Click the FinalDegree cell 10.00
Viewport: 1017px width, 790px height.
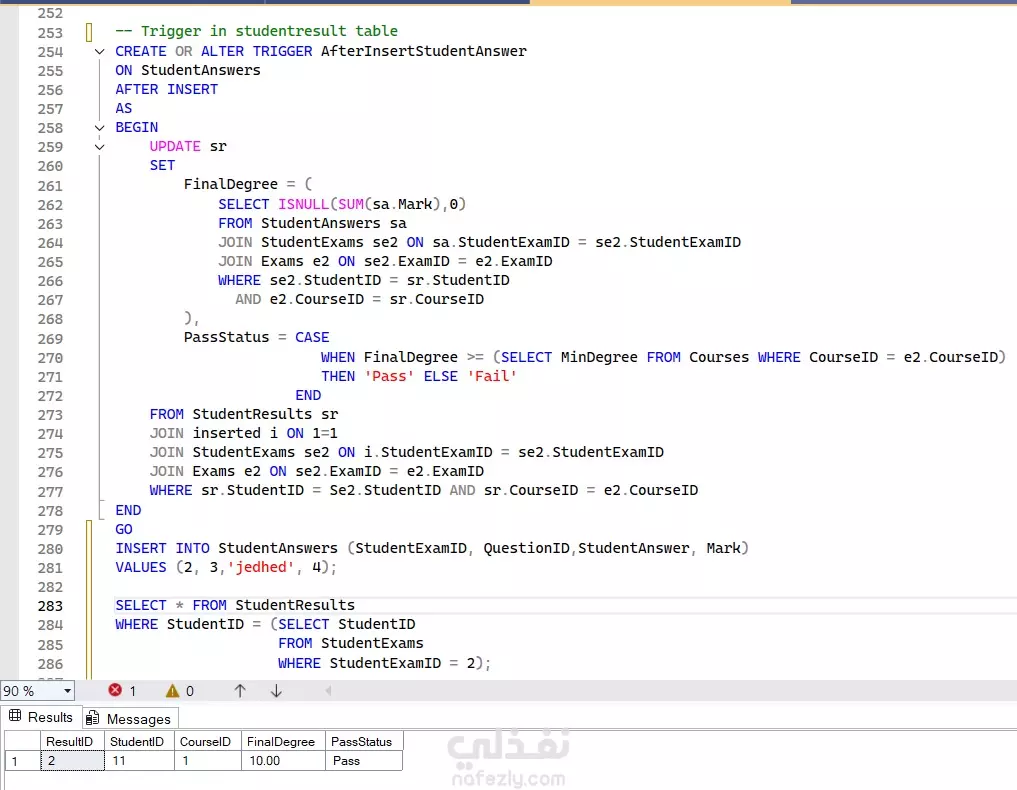[283, 761]
